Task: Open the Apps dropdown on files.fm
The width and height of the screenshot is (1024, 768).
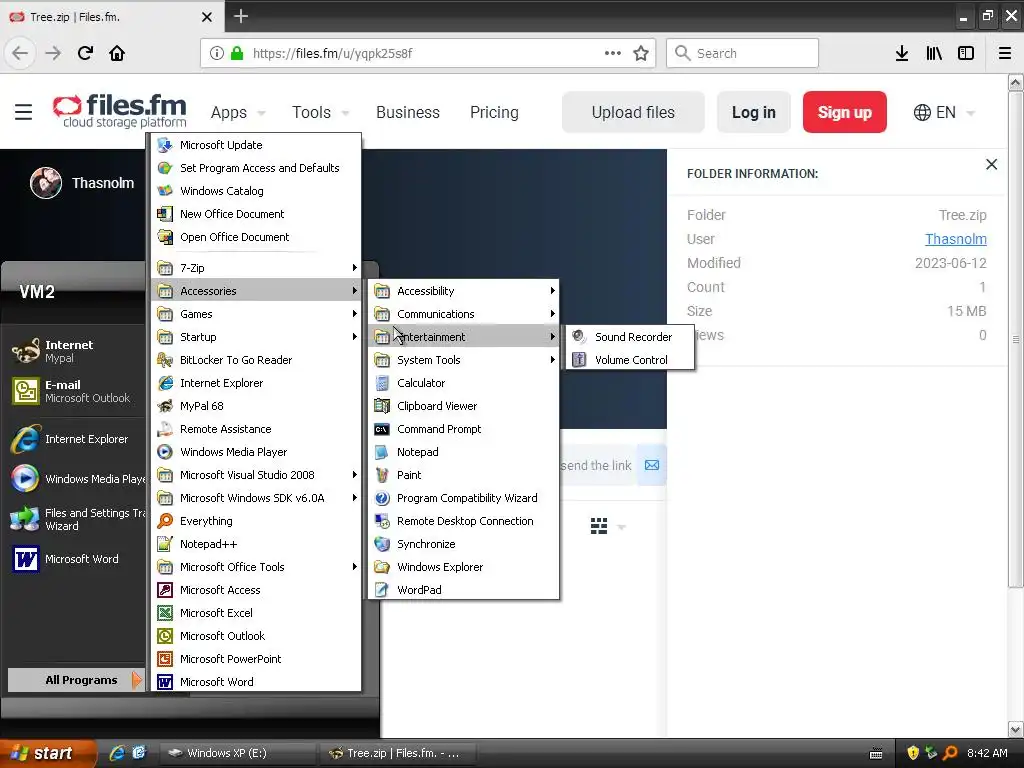Action: click(x=238, y=112)
